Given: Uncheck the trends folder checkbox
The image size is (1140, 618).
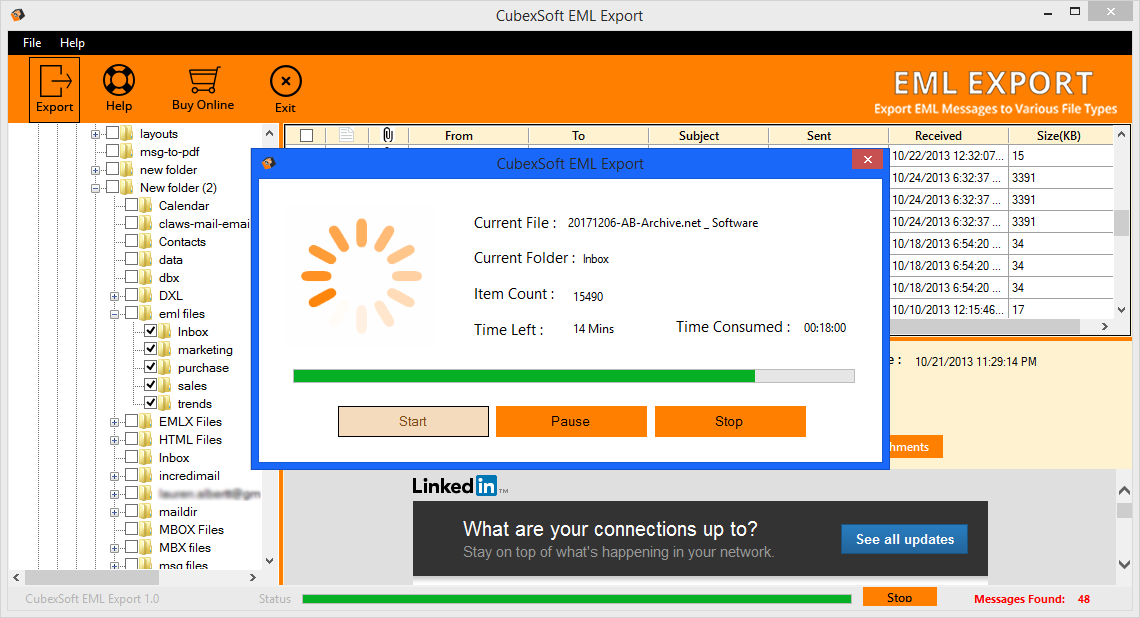Looking at the screenshot, I should tap(150, 403).
